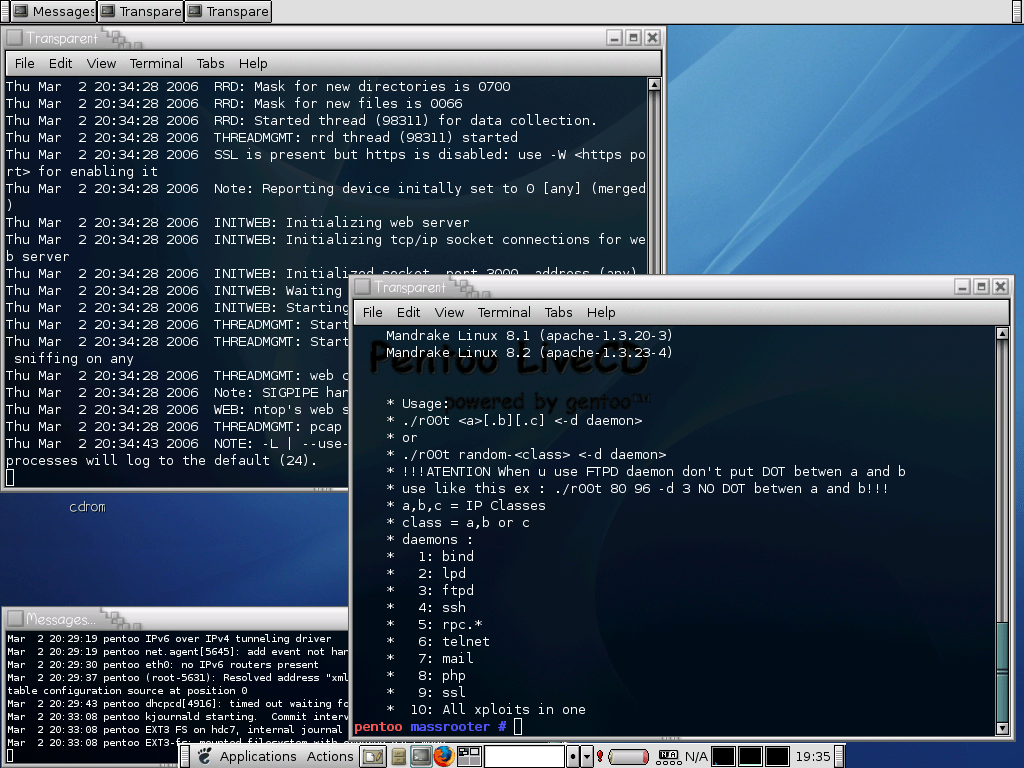The image size is (1024, 768).
Task: Open Tabs menu in ntop terminal window
Action: click(210, 63)
